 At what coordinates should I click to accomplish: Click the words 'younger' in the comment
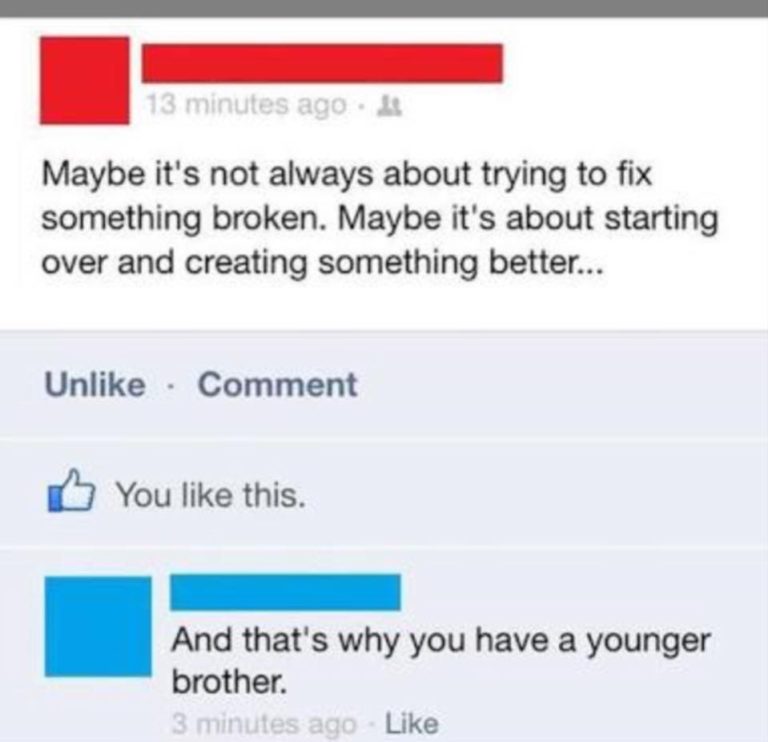(648, 642)
